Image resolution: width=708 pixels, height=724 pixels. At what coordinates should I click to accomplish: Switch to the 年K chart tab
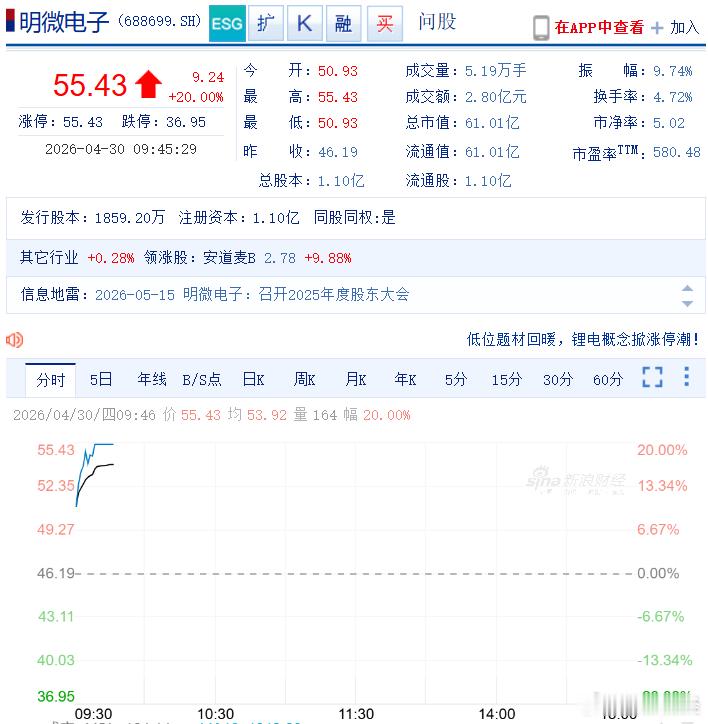click(x=405, y=380)
